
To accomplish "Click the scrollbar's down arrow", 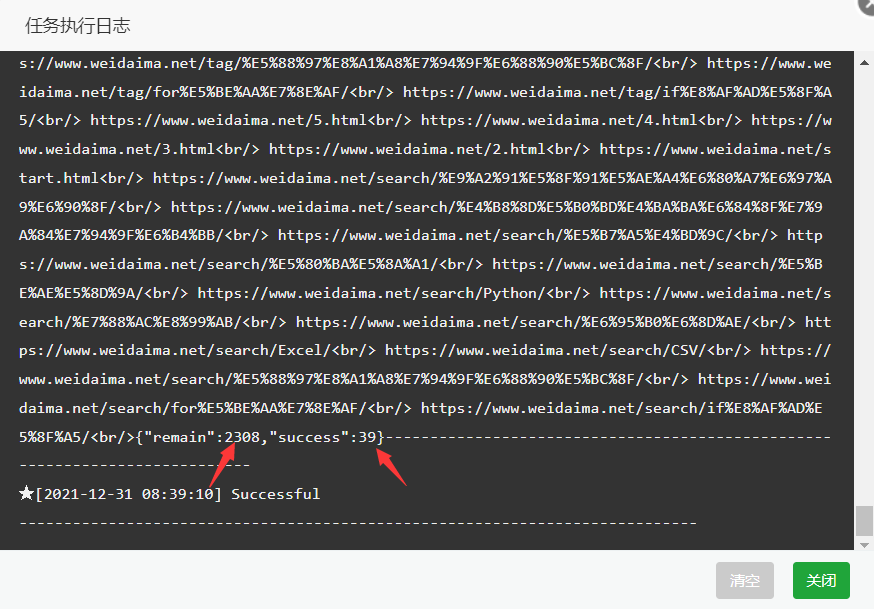I will (x=863, y=543).
